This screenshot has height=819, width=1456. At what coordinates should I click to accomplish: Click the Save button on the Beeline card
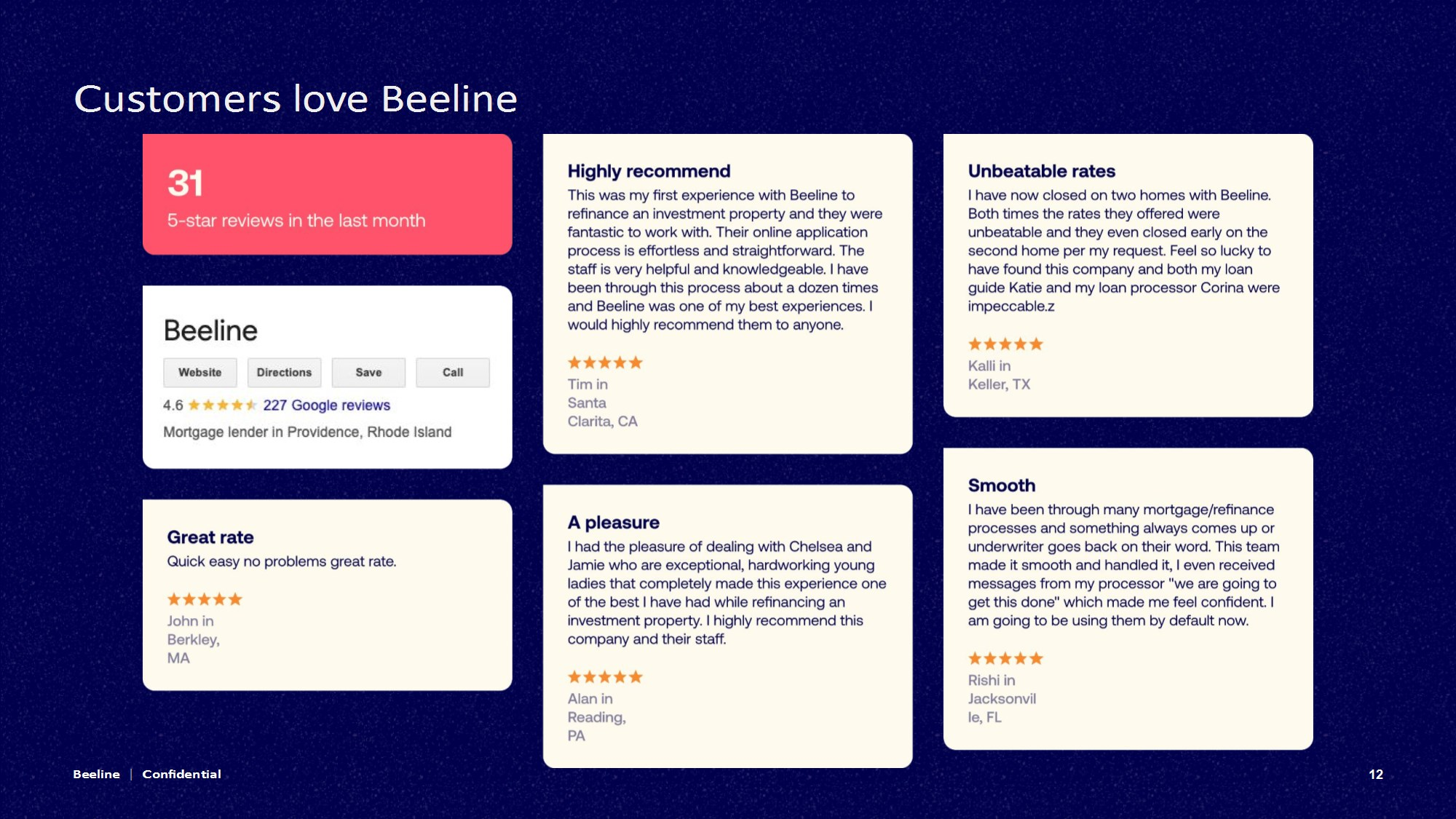[368, 372]
